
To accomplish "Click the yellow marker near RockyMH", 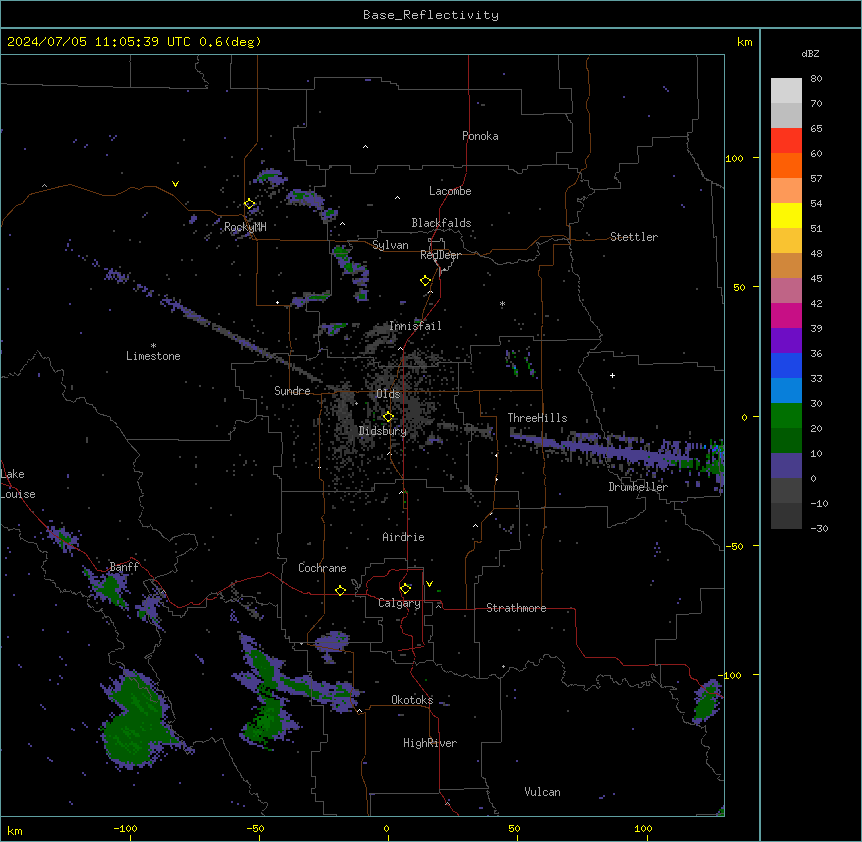I will pos(250,204).
